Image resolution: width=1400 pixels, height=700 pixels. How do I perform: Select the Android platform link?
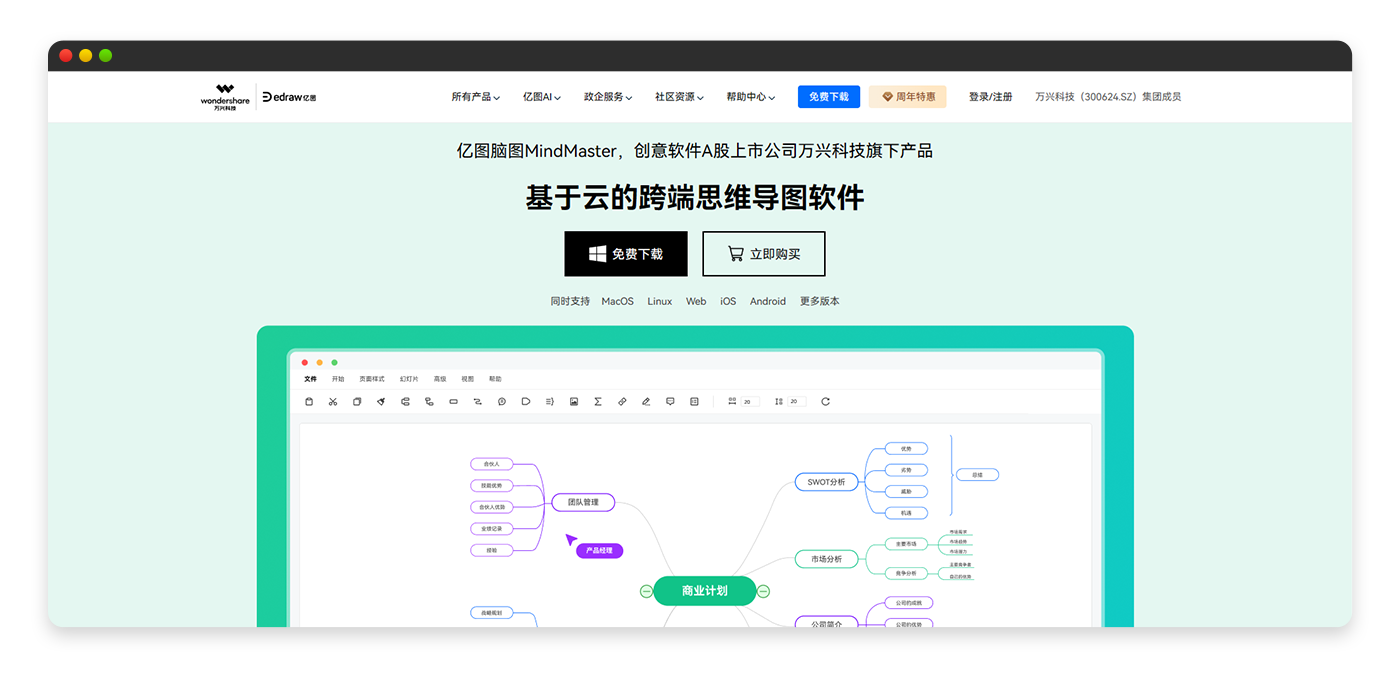768,301
